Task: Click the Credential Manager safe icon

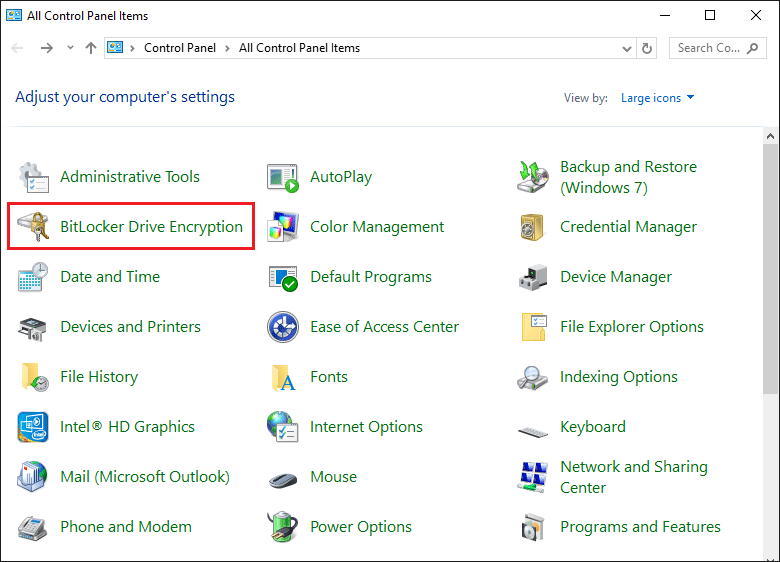Action: (532, 227)
